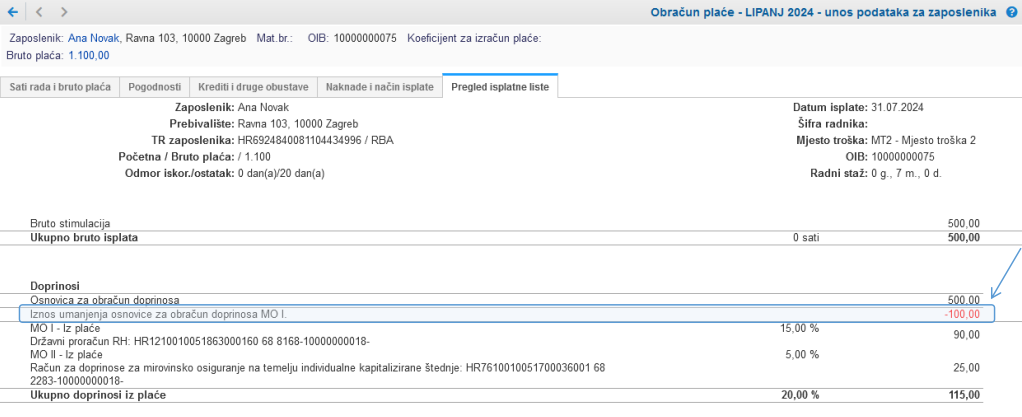Click Odmor value 0 dan(a)/20 dan(a)
This screenshot has width=1022, height=417.
(x=282, y=173)
